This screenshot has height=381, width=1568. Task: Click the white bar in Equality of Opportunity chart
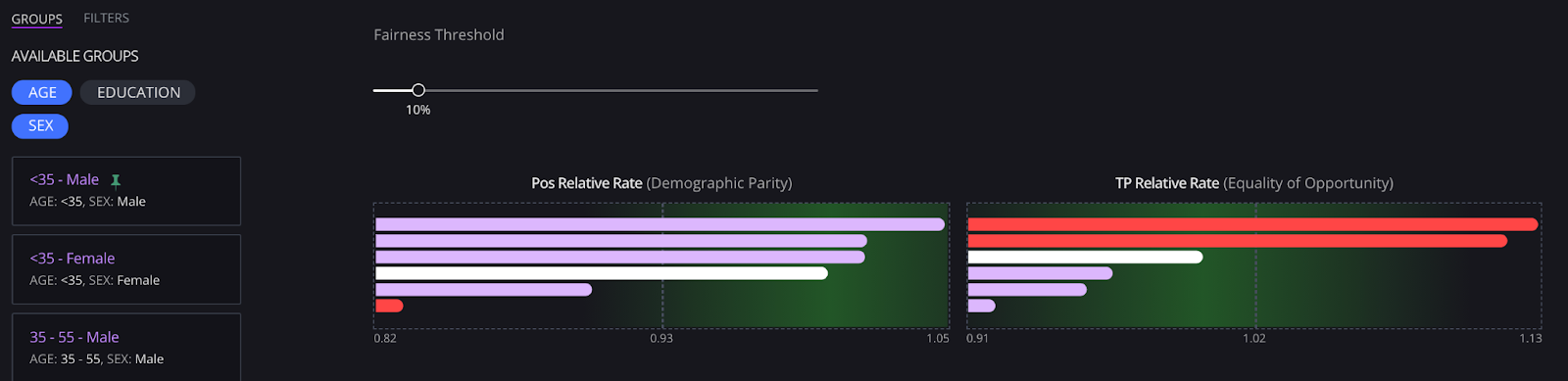point(1085,257)
